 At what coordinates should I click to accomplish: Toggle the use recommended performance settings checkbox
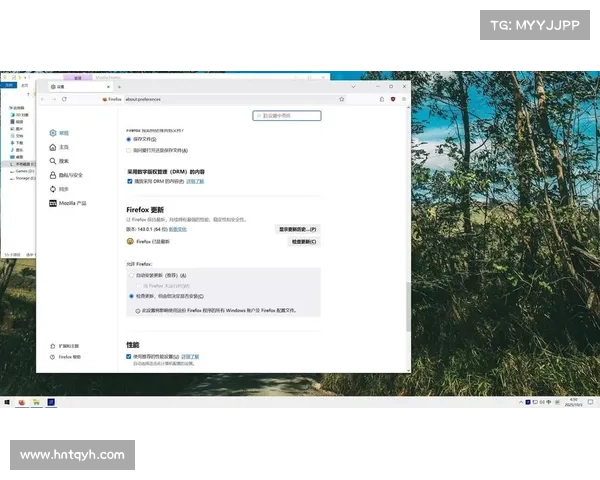click(x=129, y=357)
